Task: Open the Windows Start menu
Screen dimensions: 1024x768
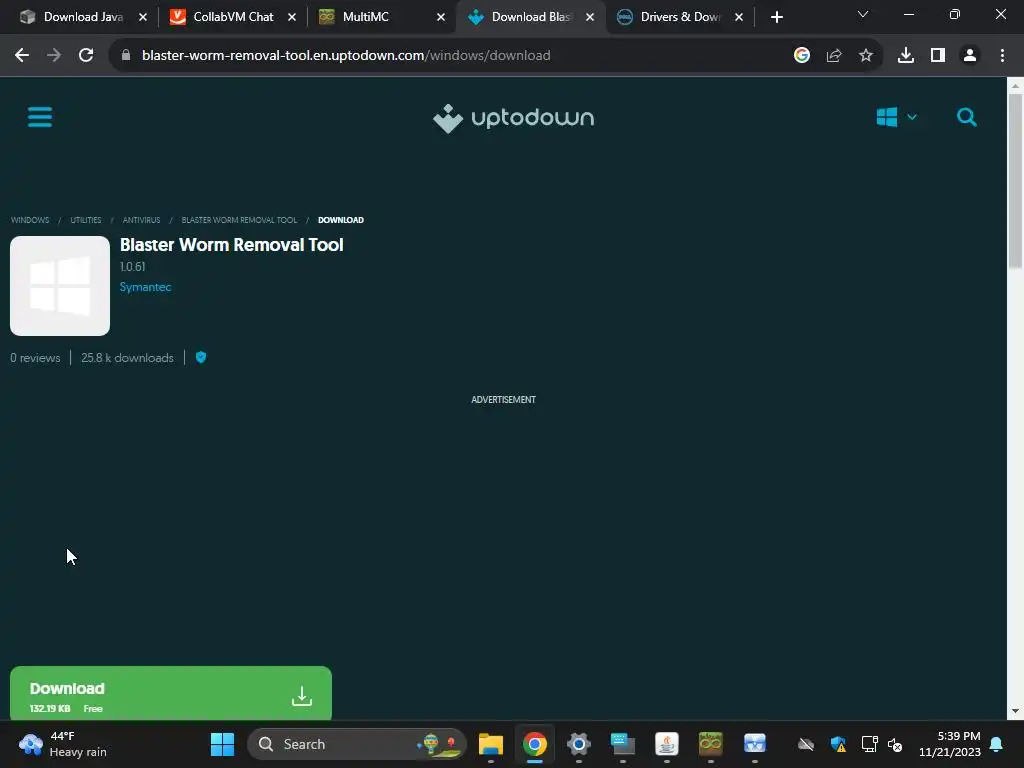Action: (x=222, y=744)
